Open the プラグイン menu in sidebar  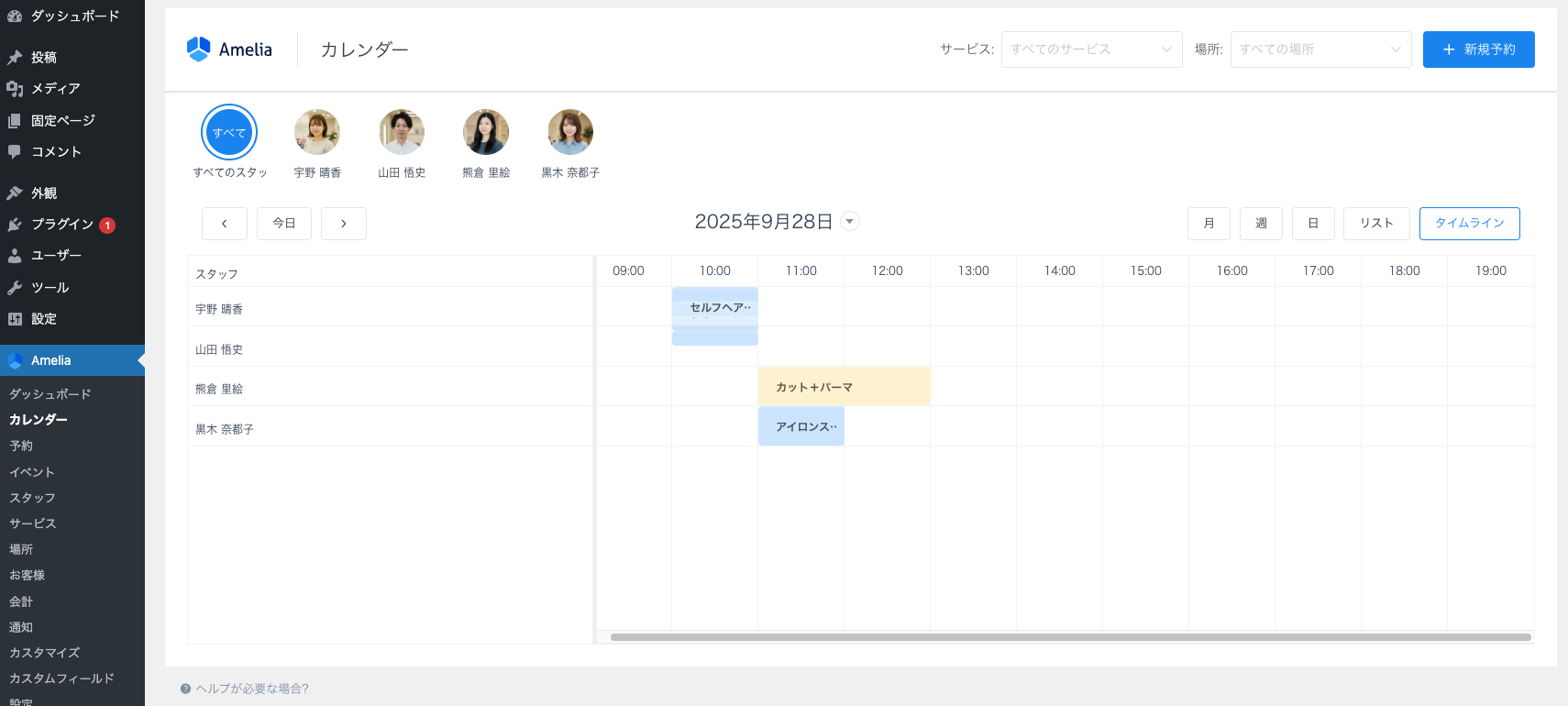pos(62,225)
